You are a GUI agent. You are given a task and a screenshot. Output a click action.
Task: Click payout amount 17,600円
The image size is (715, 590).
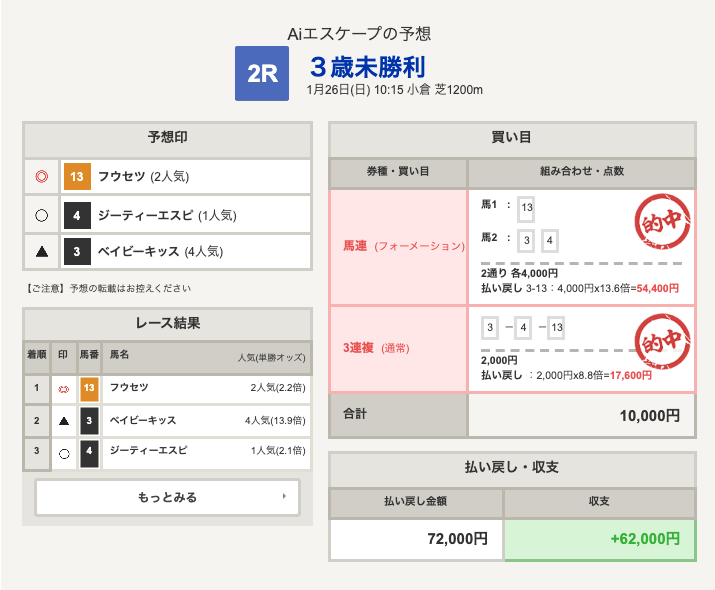point(631,376)
